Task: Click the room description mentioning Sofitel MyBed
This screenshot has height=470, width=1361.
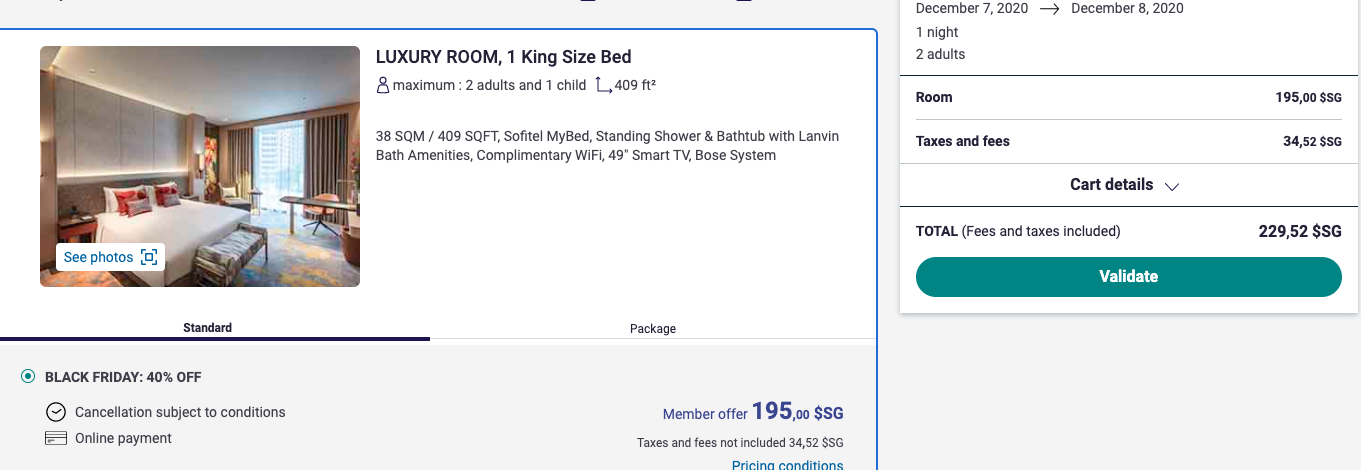Action: pos(607,146)
